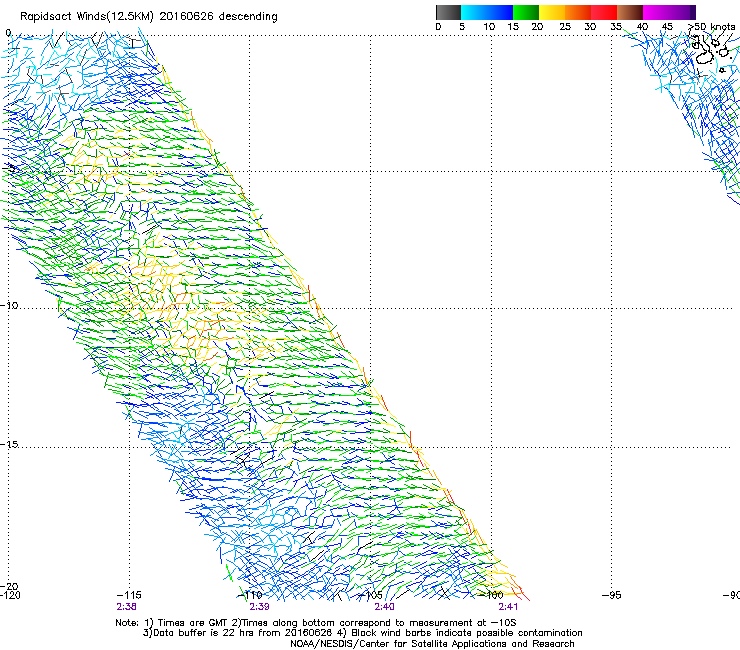Click the '-10' latitude axis label
Image resolution: width=740 pixels, height=650 pixels.
tap(9, 305)
